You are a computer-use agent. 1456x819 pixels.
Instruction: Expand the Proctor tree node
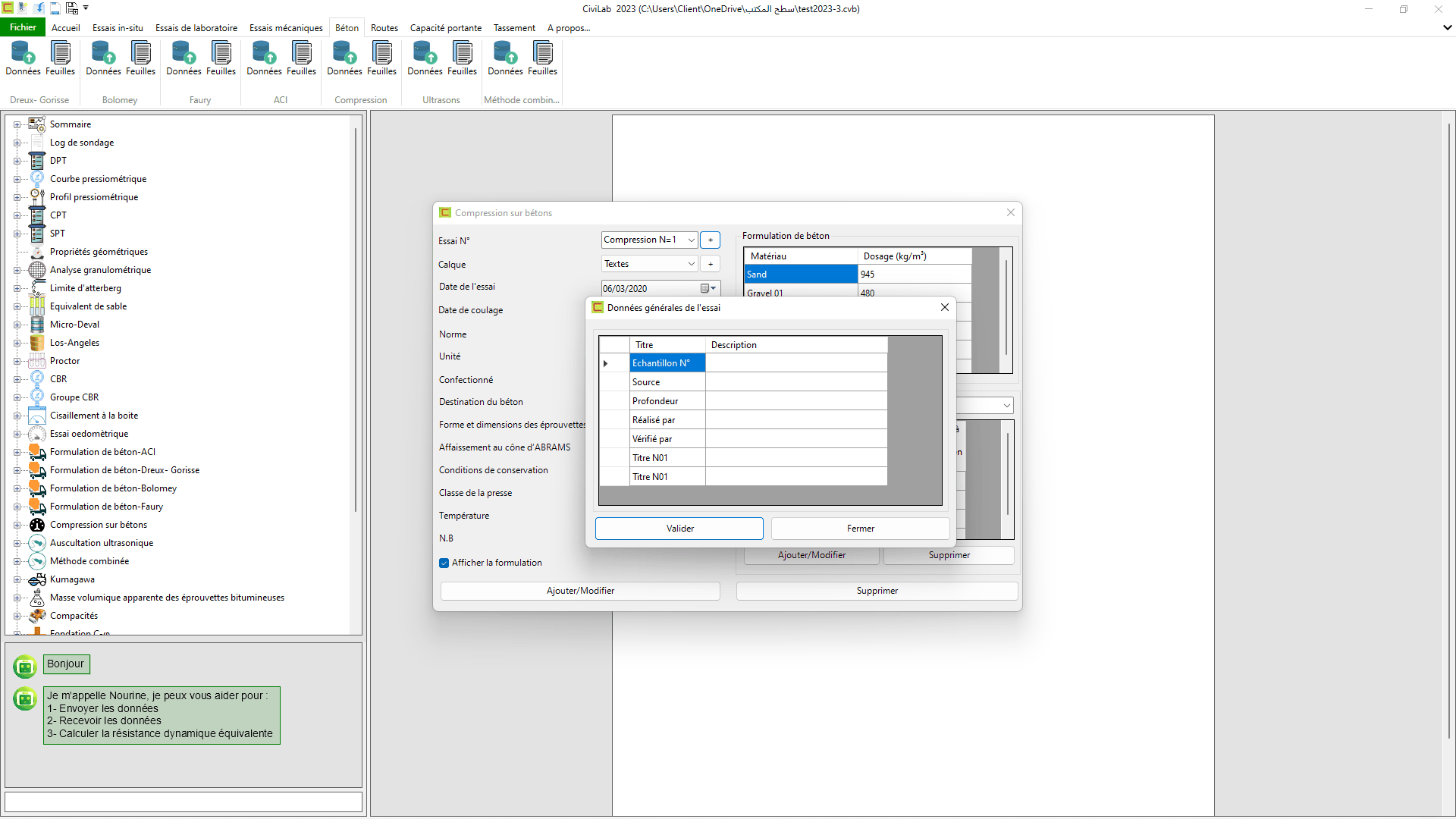tap(17, 361)
